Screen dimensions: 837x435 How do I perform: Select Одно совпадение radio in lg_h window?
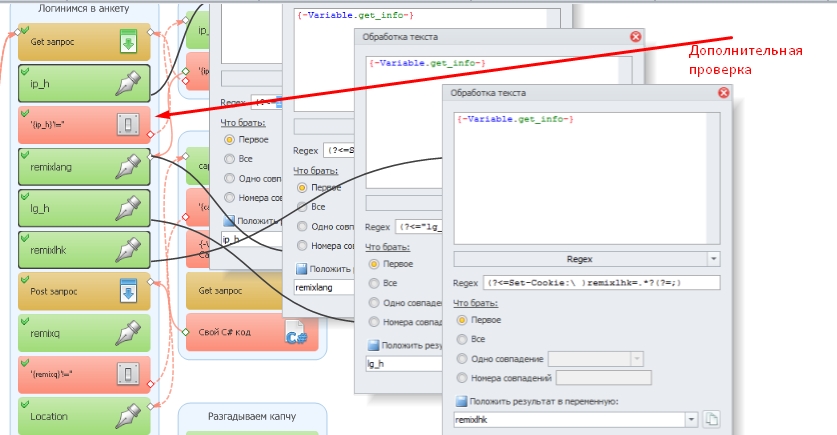[374, 303]
